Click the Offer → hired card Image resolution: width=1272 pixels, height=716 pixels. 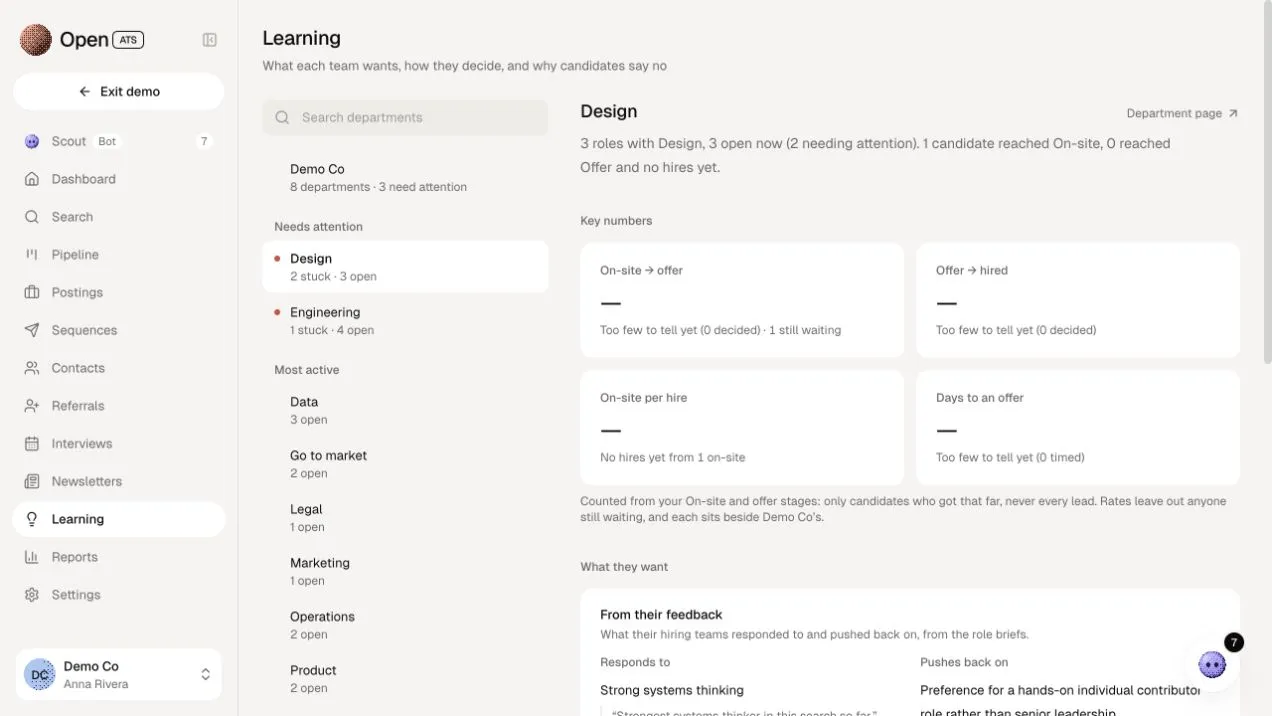coord(1078,300)
